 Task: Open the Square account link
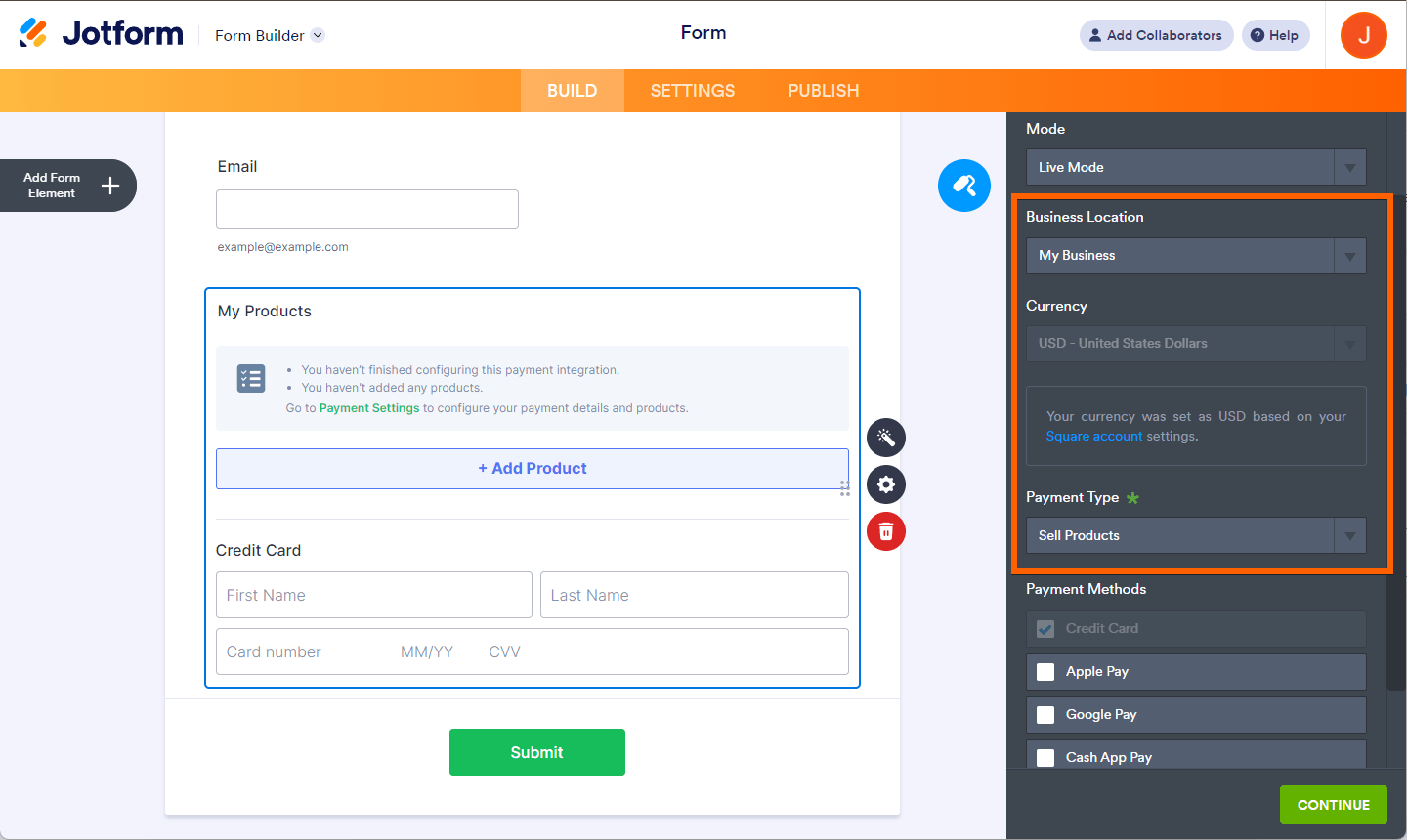pyautogui.click(x=1094, y=436)
